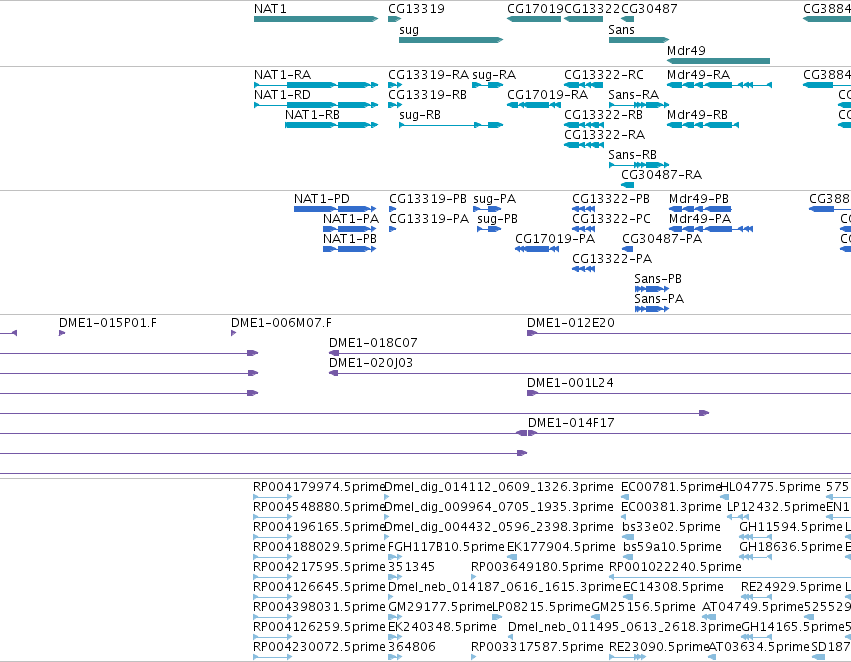Select EST RE24929.5prime
This screenshot has height=662, width=851.
pyautogui.click(x=757, y=597)
